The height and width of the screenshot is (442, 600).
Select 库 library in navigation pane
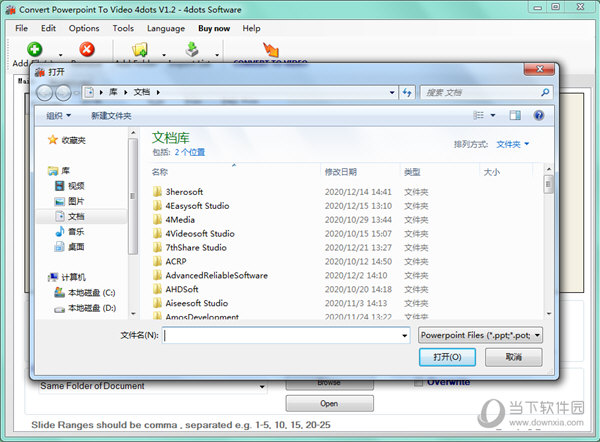pyautogui.click(x=59, y=170)
